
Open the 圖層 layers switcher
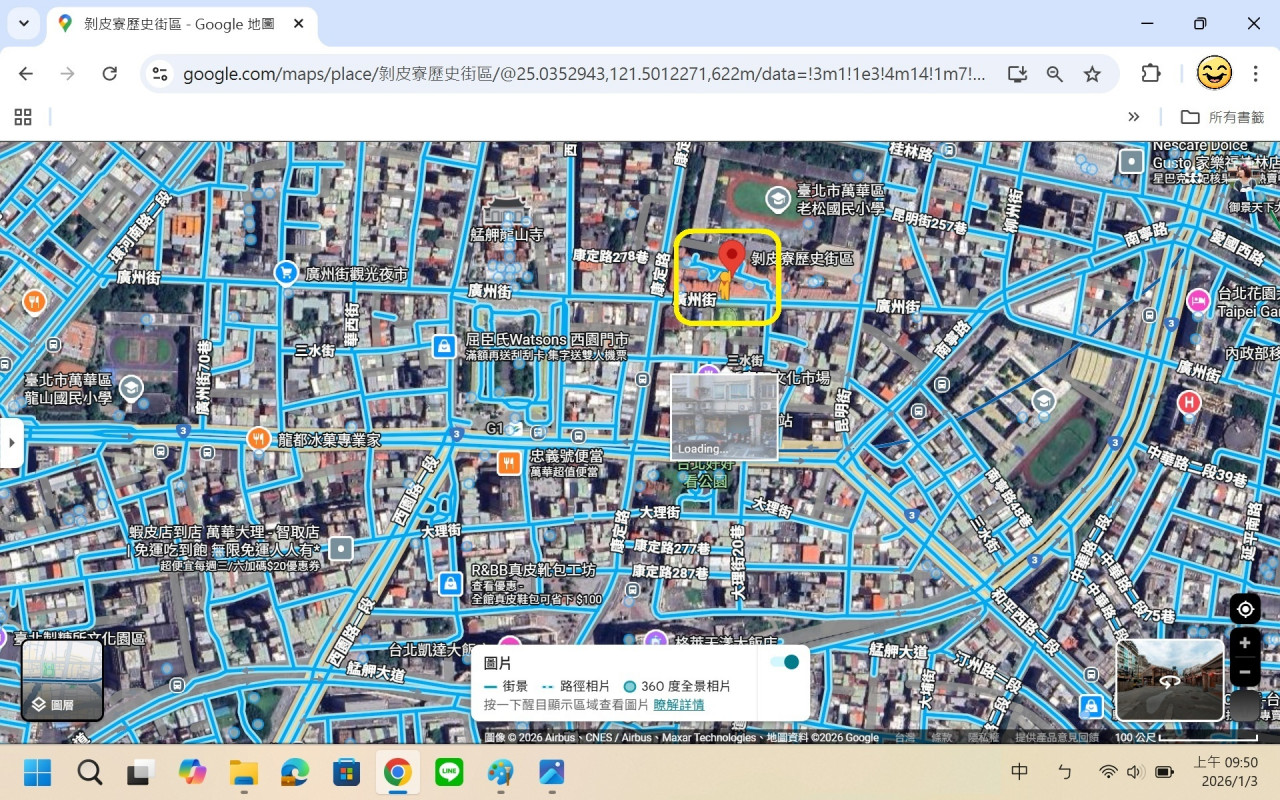pos(62,680)
